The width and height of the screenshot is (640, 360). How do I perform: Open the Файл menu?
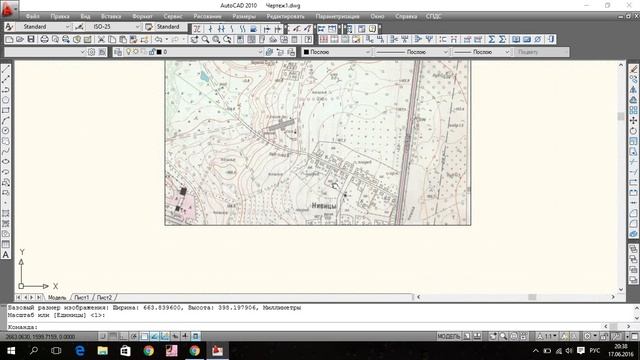(x=32, y=16)
